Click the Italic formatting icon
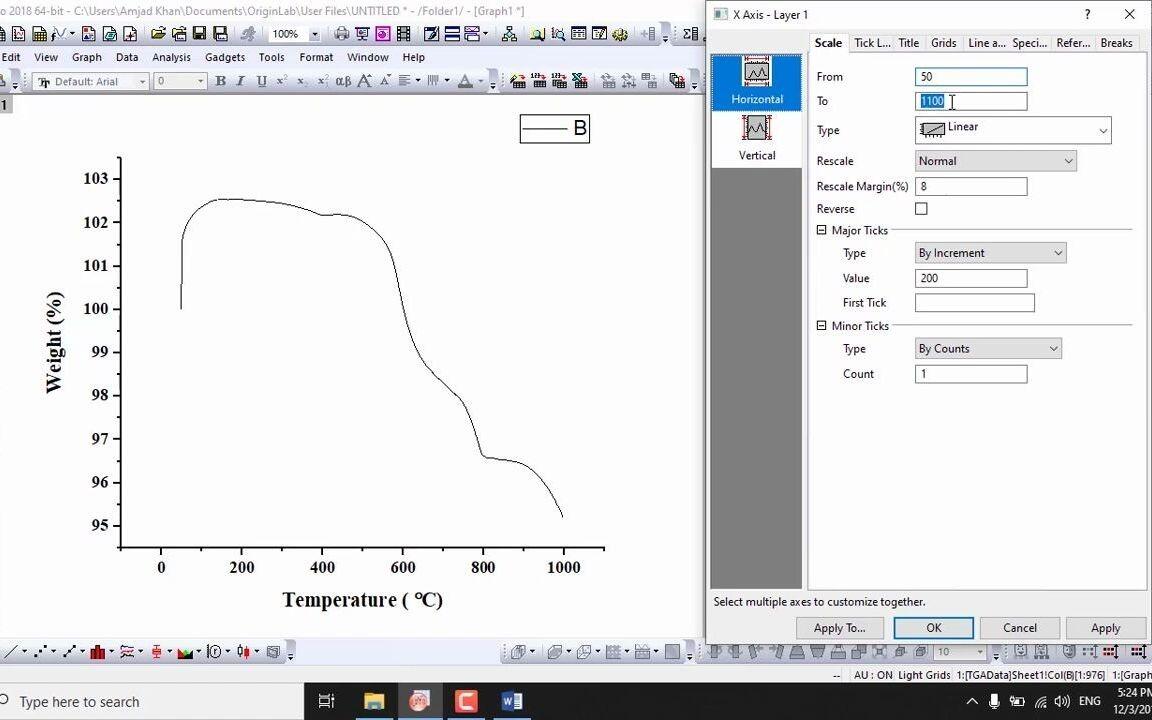 pos(240,82)
